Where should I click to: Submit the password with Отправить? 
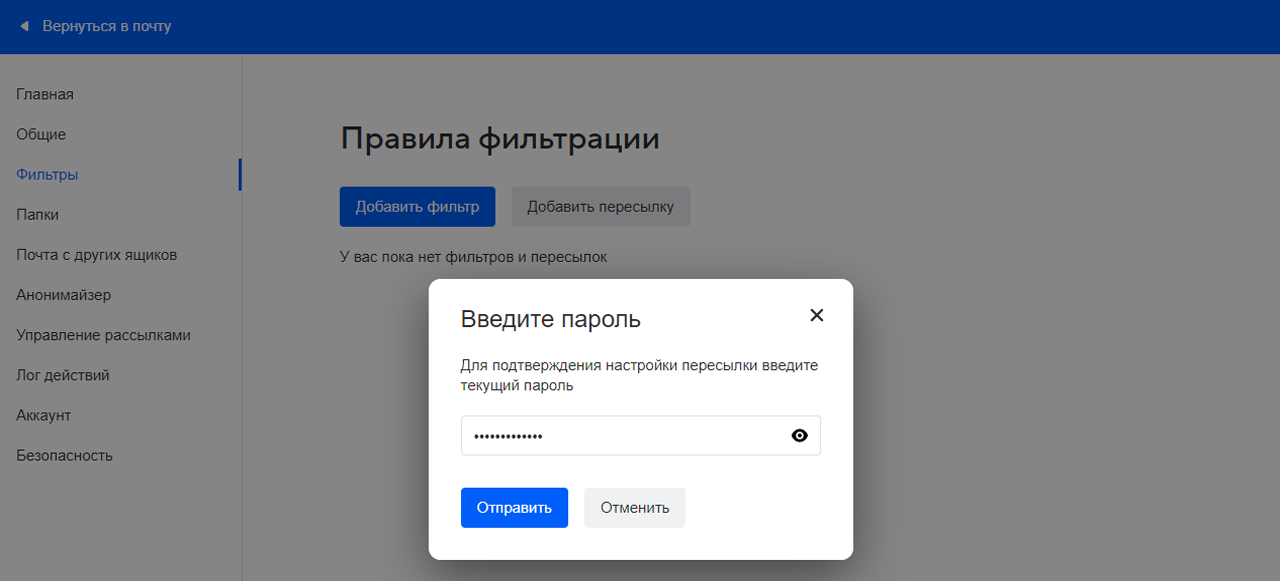point(514,507)
